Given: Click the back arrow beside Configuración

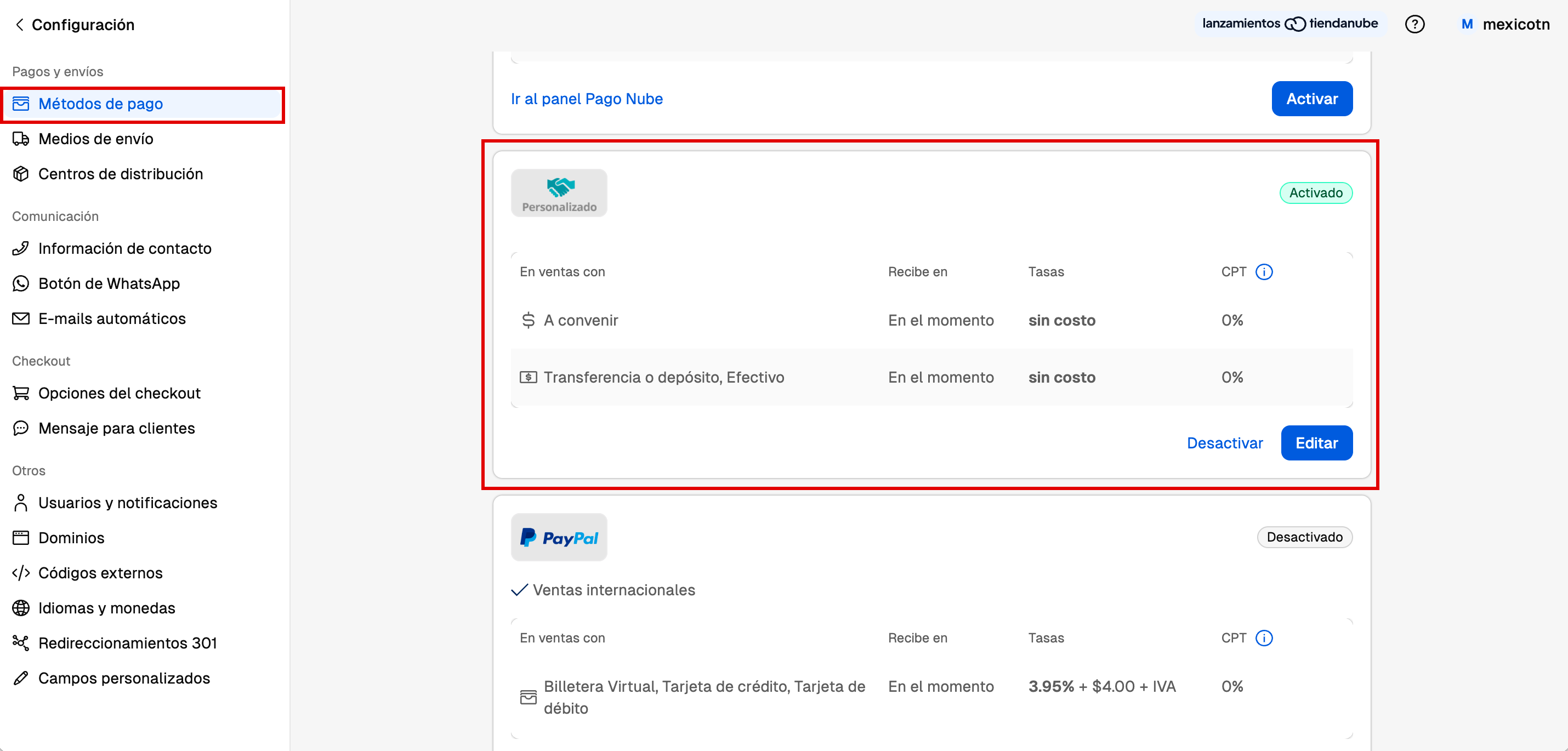Looking at the screenshot, I should pos(20,24).
